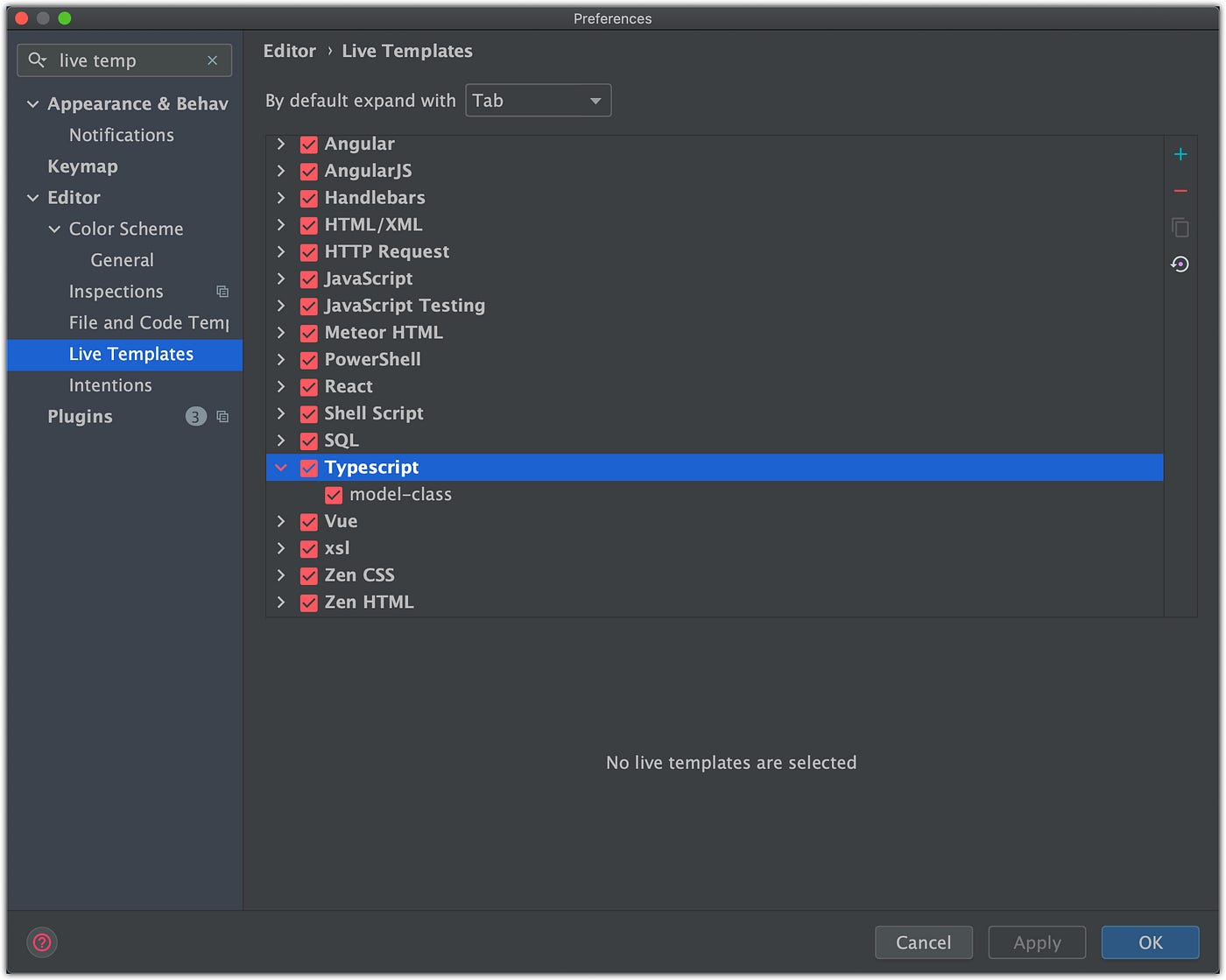Toggle the Zen HTML group checkbox
This screenshot has width=1226, height=980.
(309, 603)
